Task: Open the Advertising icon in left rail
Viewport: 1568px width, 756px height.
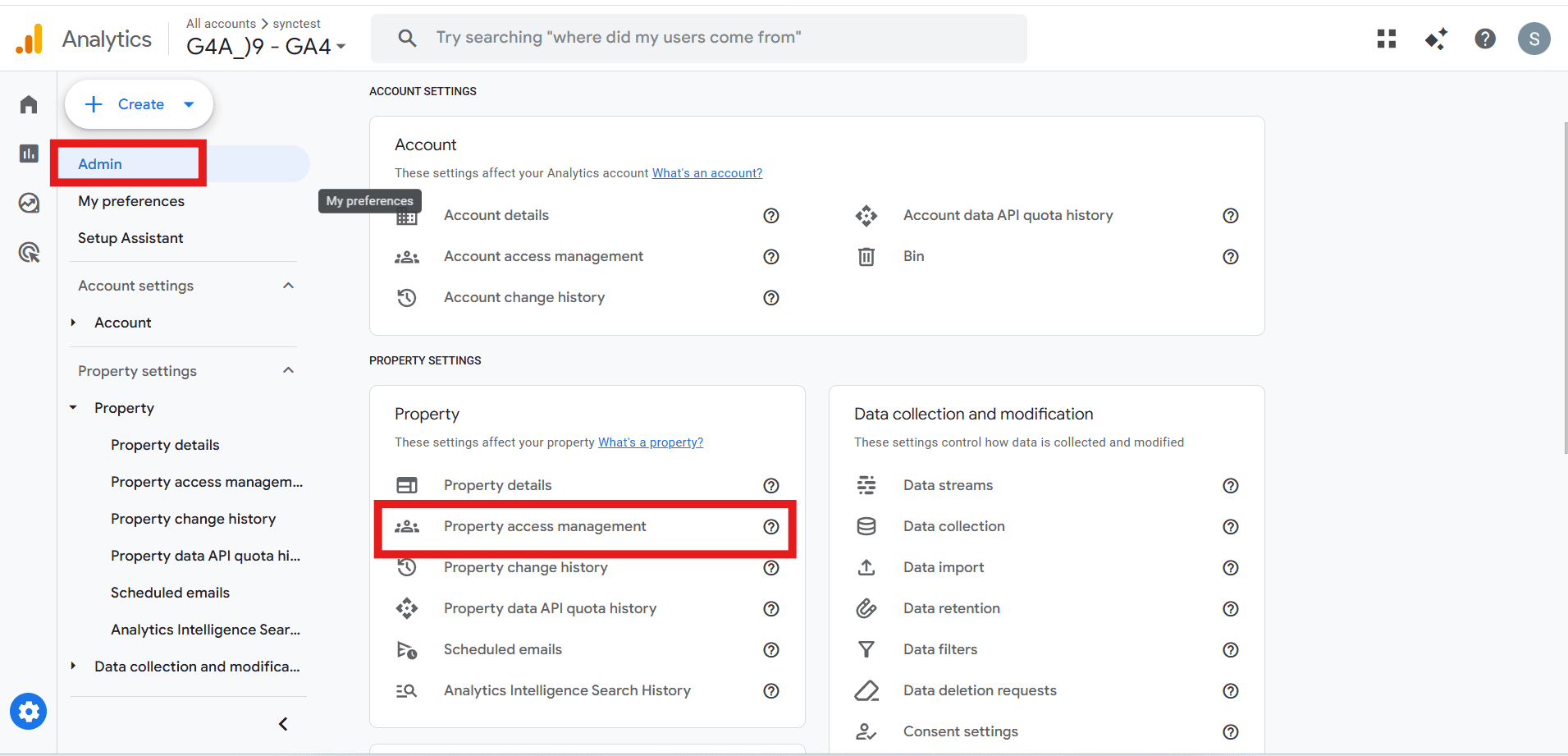Action: (x=29, y=252)
